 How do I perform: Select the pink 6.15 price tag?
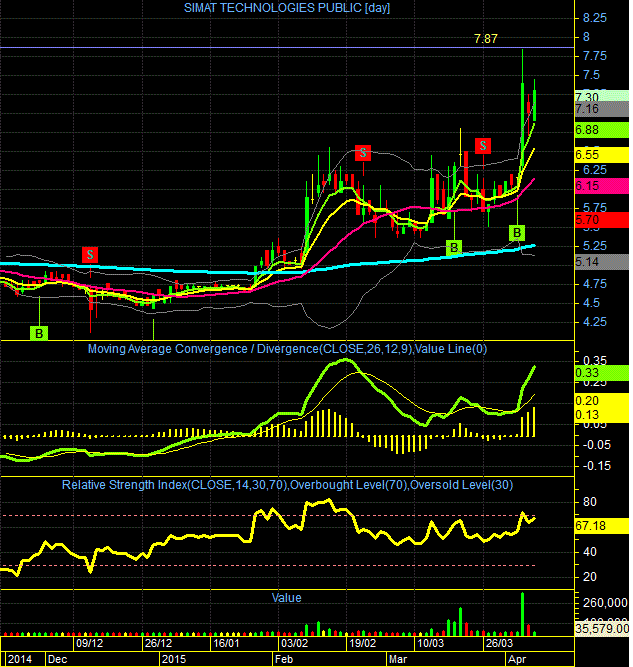[x=602, y=186]
